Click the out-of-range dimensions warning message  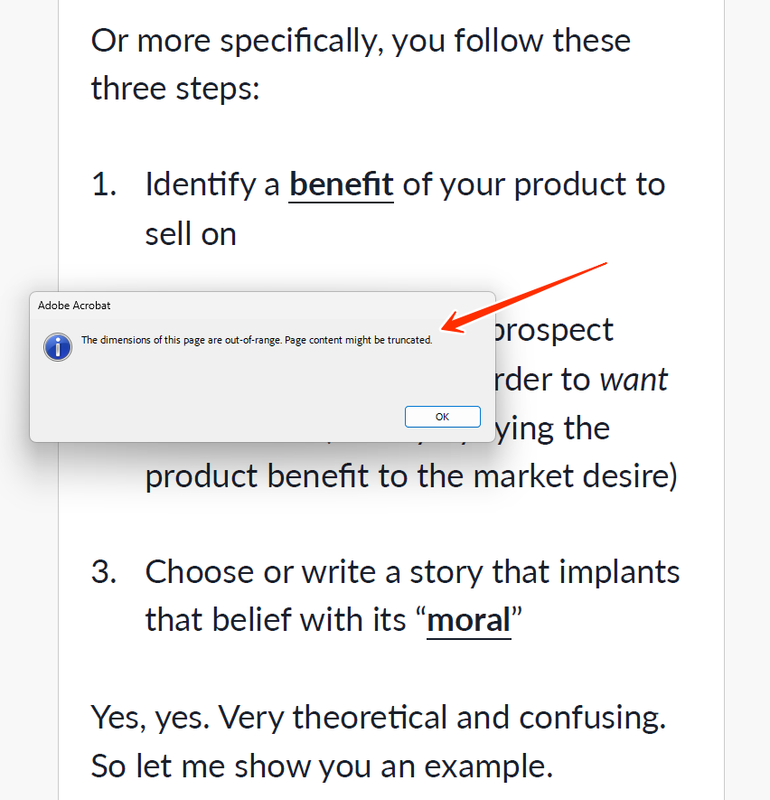point(257,340)
